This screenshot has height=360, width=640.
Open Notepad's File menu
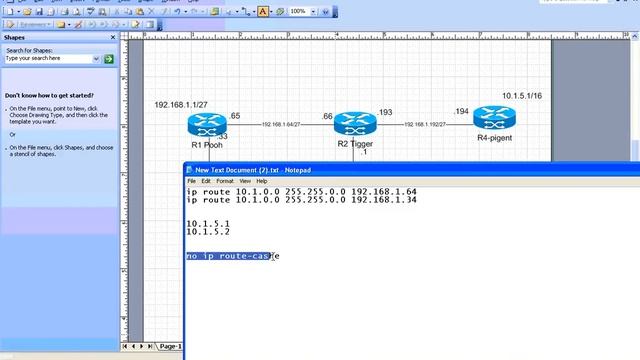pos(191,181)
